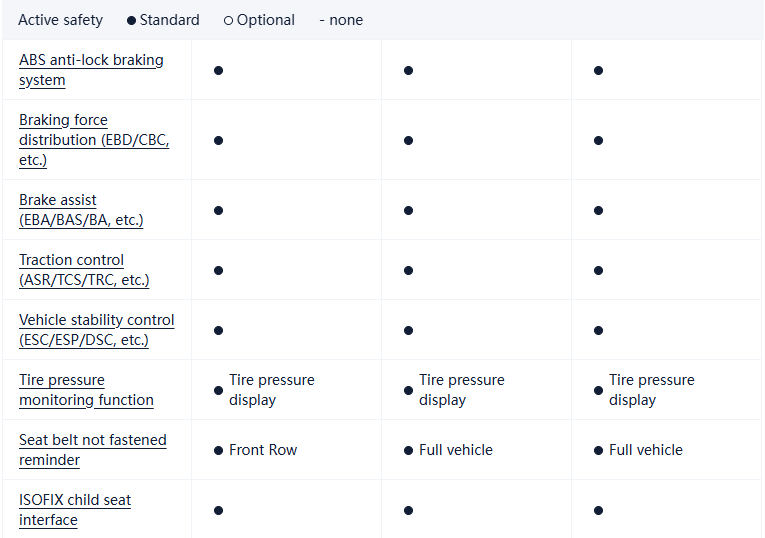Click the ABS standard dot in the first column
This screenshot has width=765, height=538.
click(218, 70)
